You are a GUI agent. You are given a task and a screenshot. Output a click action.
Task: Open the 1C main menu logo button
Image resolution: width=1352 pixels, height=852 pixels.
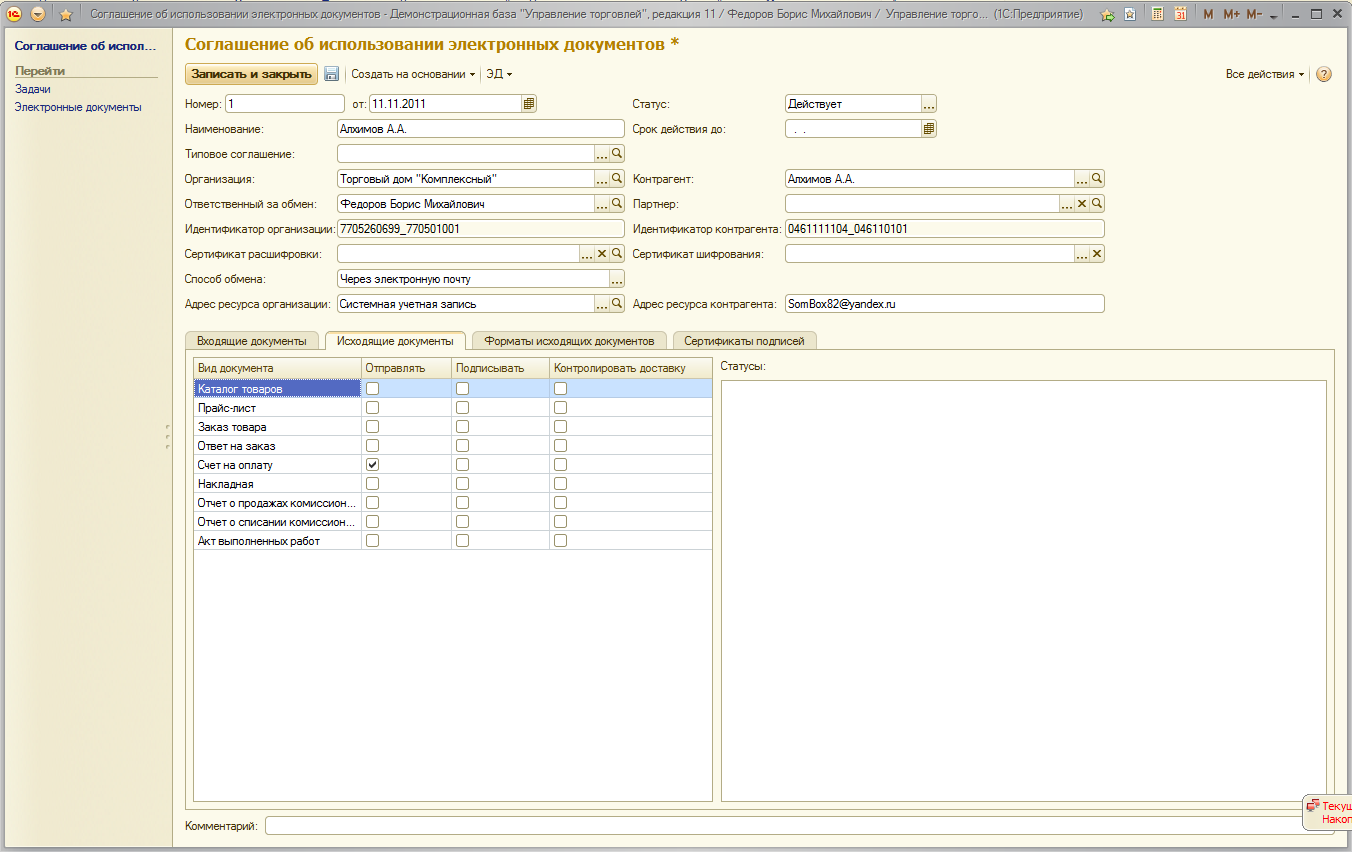pyautogui.click(x=15, y=15)
